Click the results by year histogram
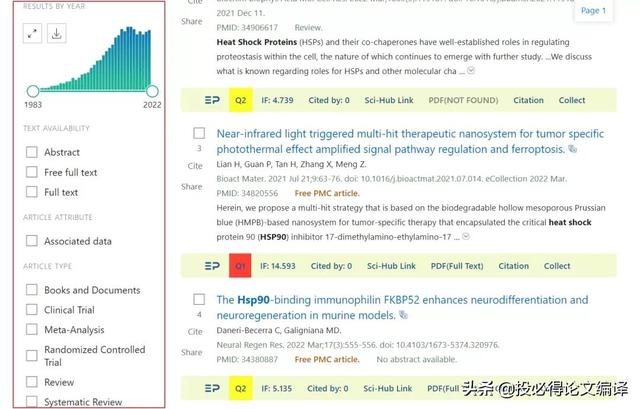 pyautogui.click(x=95, y=59)
